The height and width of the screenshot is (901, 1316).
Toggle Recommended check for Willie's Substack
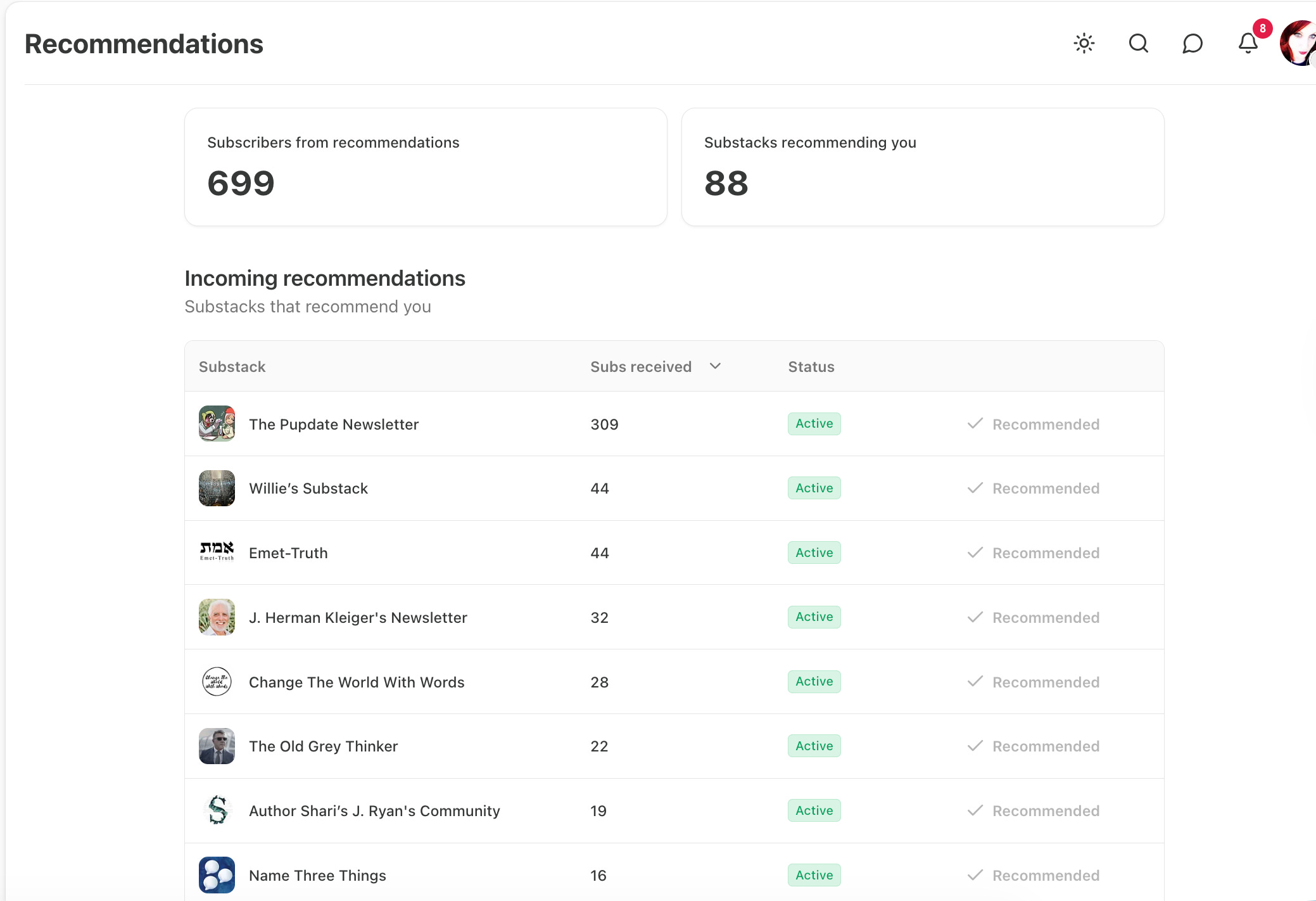pos(1034,489)
